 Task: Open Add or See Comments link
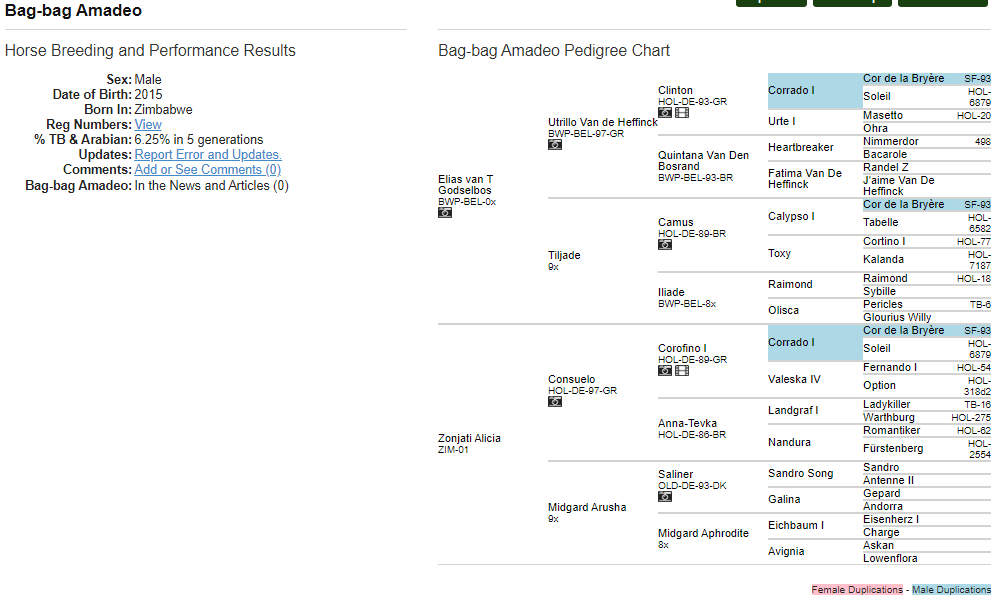coord(207,170)
